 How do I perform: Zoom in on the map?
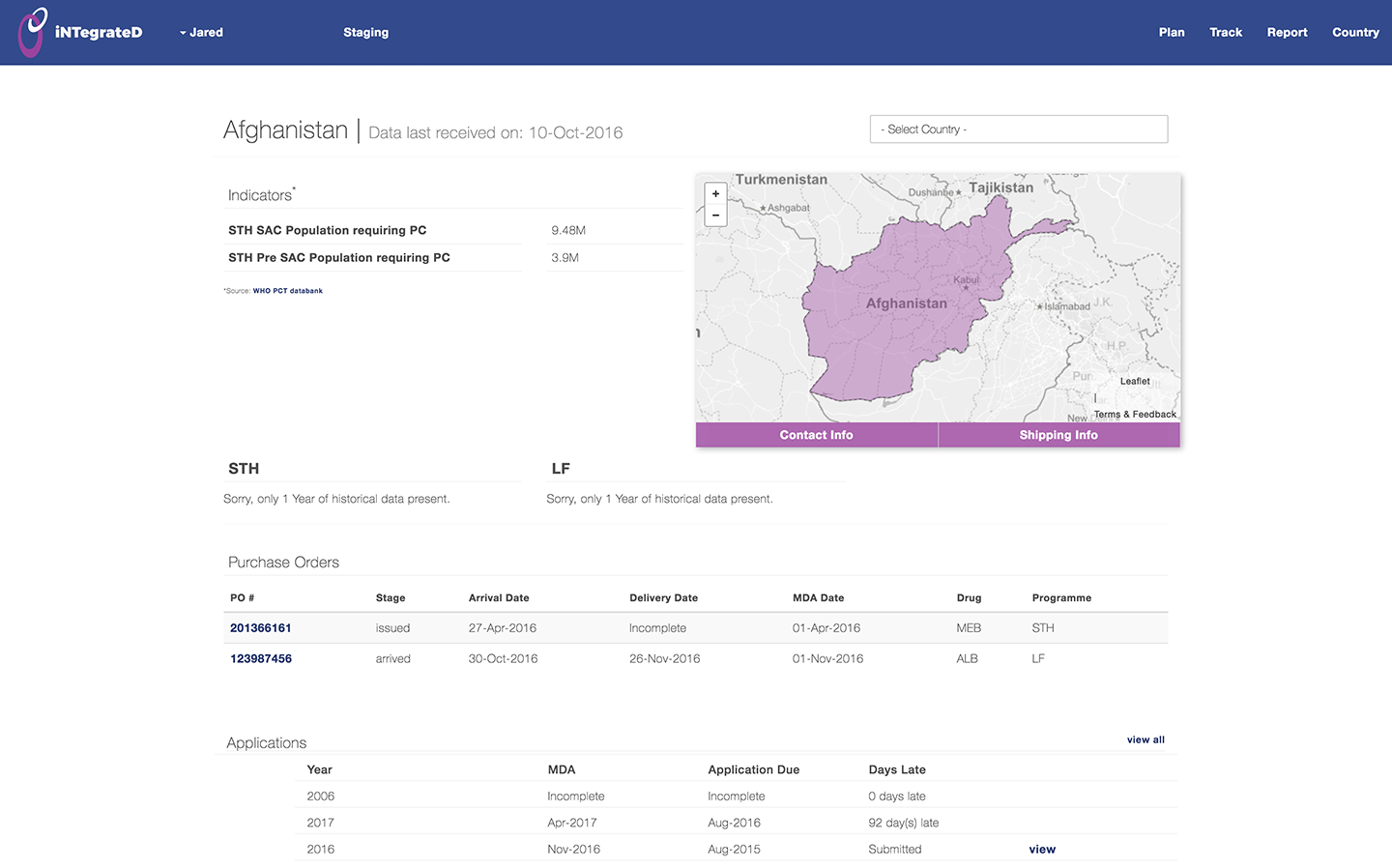point(715,193)
